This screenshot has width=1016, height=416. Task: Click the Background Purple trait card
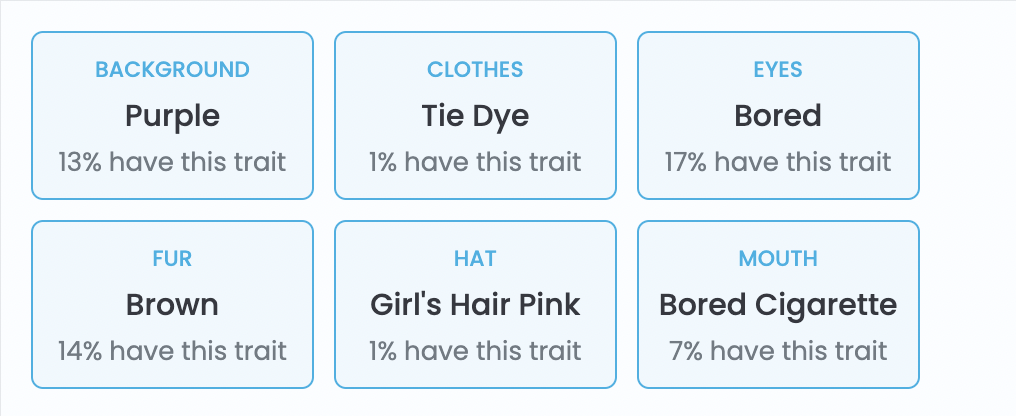coord(172,115)
